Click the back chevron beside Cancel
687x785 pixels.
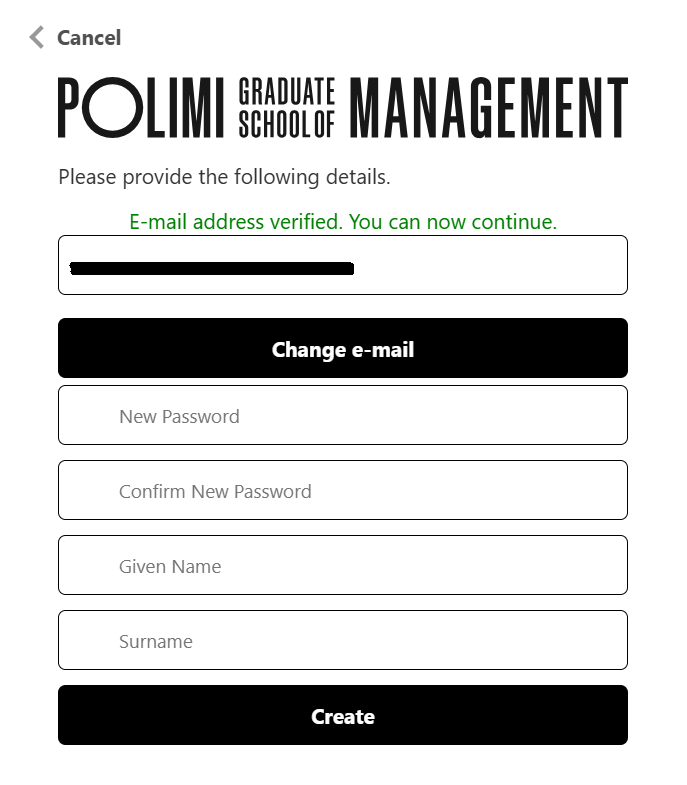click(37, 38)
